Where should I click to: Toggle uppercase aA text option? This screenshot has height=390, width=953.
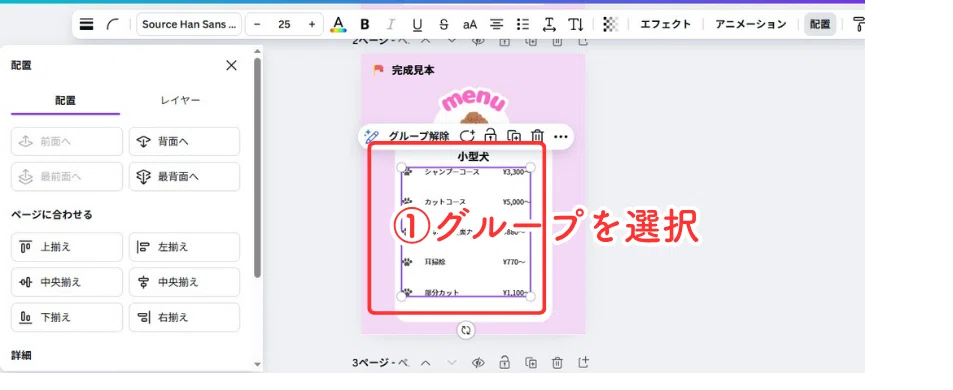(470, 24)
